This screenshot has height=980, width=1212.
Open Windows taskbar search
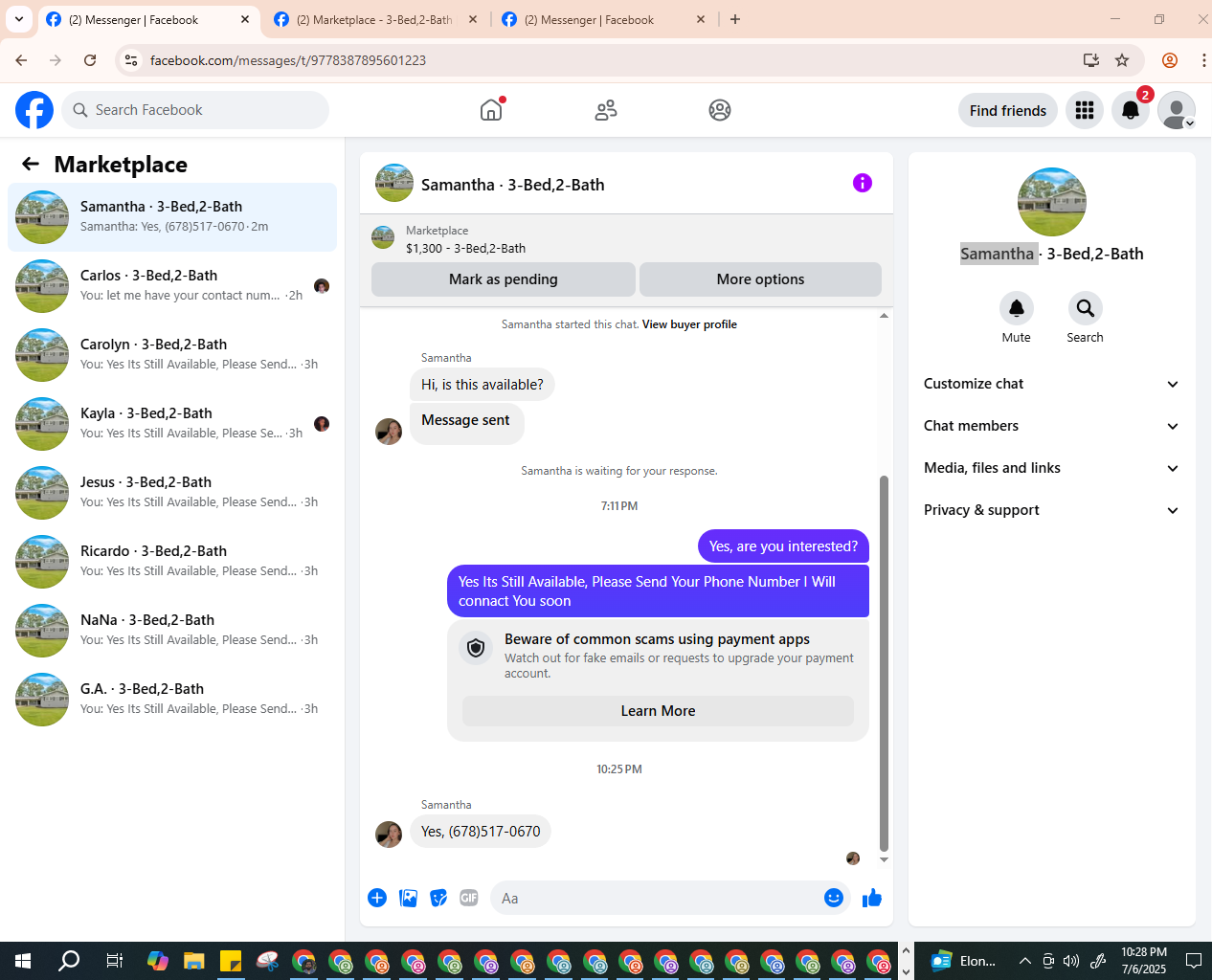69,961
